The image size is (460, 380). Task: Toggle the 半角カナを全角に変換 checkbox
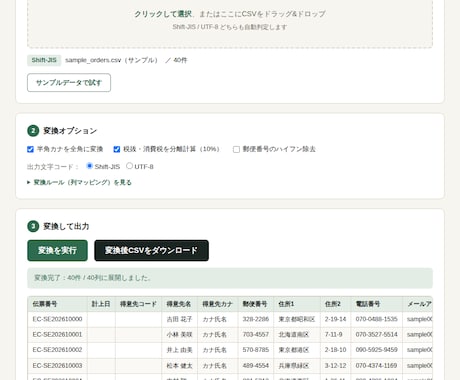click(30, 149)
